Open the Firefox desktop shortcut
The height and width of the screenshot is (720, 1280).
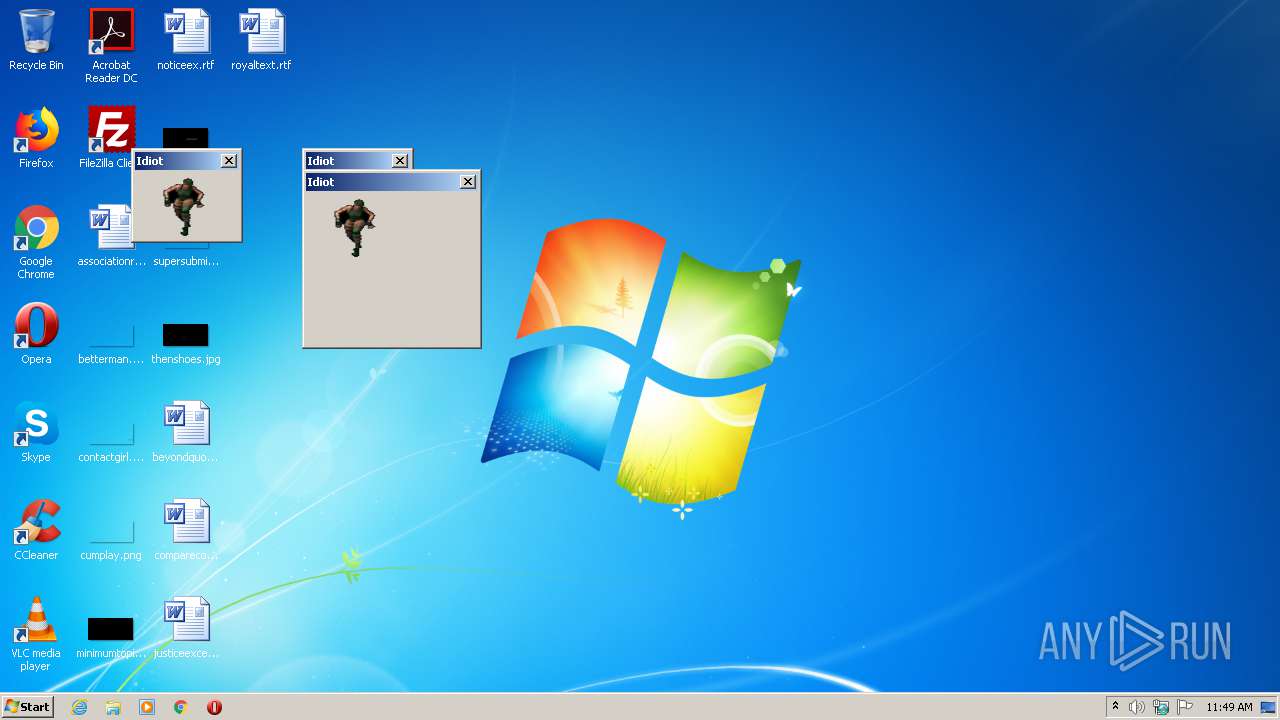[x=36, y=138]
